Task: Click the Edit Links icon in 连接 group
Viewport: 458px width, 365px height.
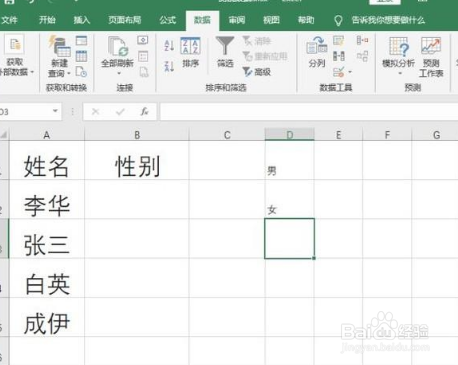Action: [143, 71]
